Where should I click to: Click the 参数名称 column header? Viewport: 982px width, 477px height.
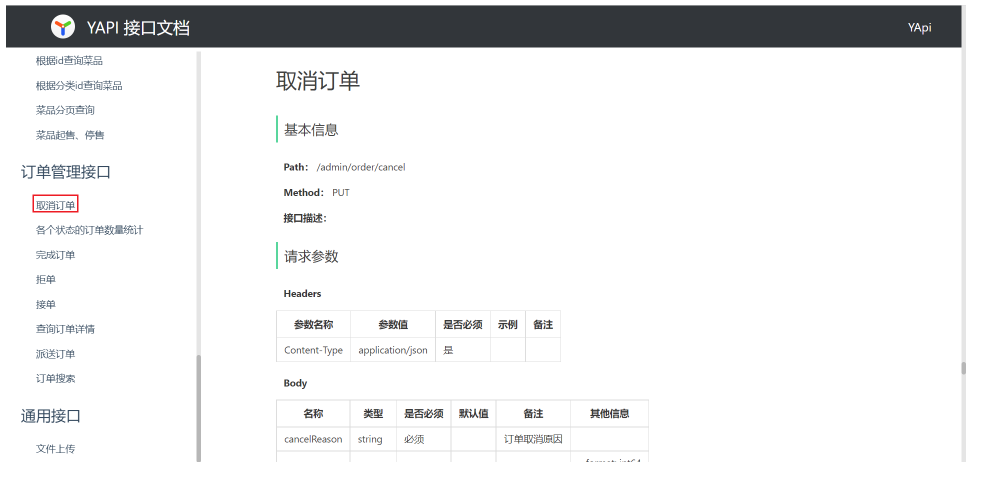coord(313,325)
